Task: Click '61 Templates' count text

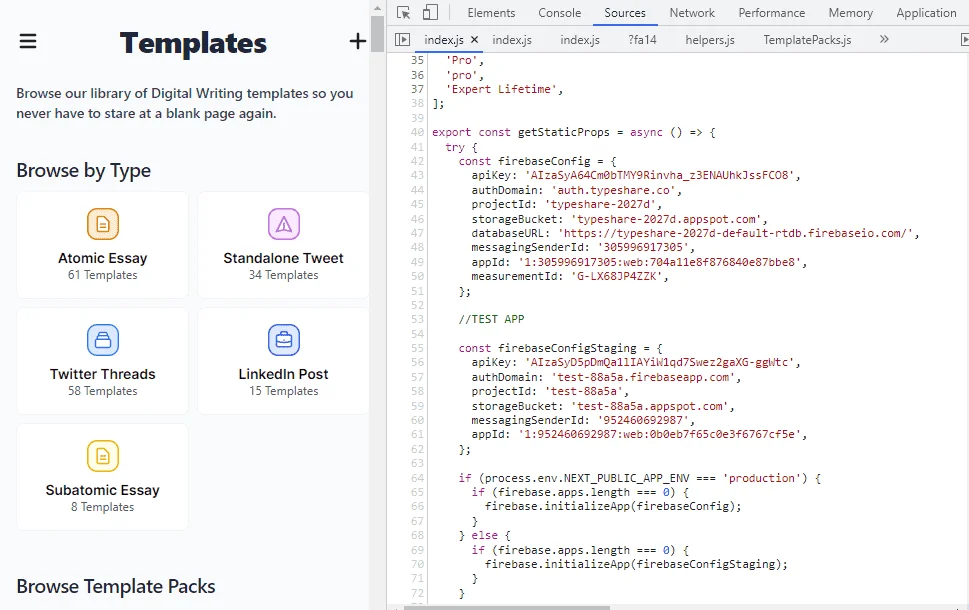Action: (x=103, y=275)
